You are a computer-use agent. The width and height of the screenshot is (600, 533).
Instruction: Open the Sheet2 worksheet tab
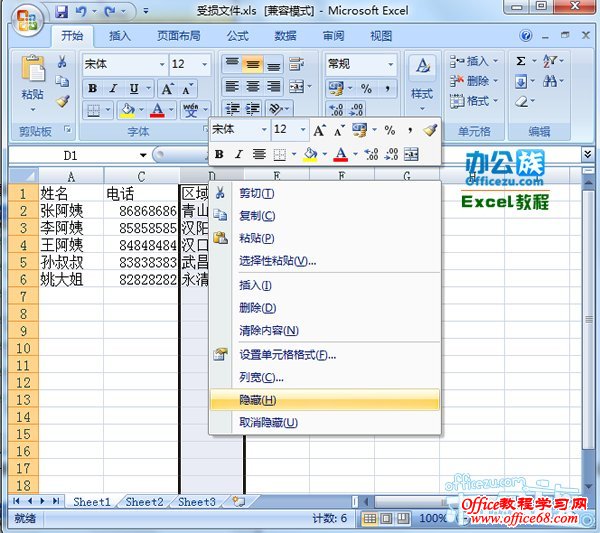pyautogui.click(x=144, y=502)
